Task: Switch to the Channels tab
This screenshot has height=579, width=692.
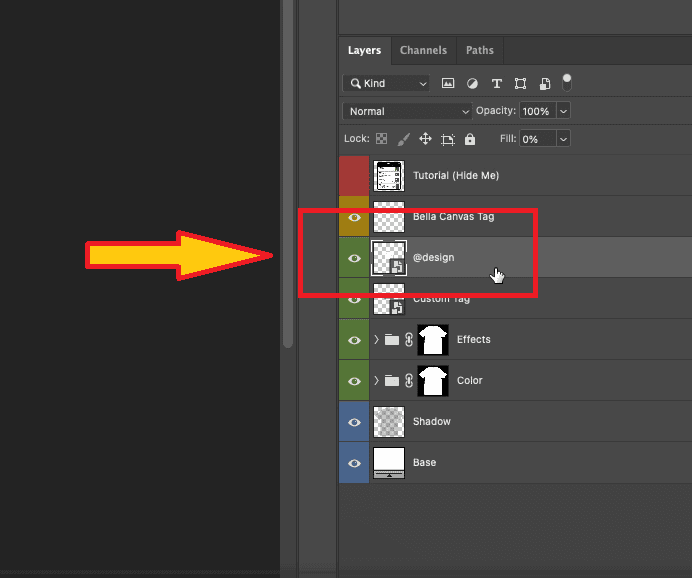Action: 423,50
